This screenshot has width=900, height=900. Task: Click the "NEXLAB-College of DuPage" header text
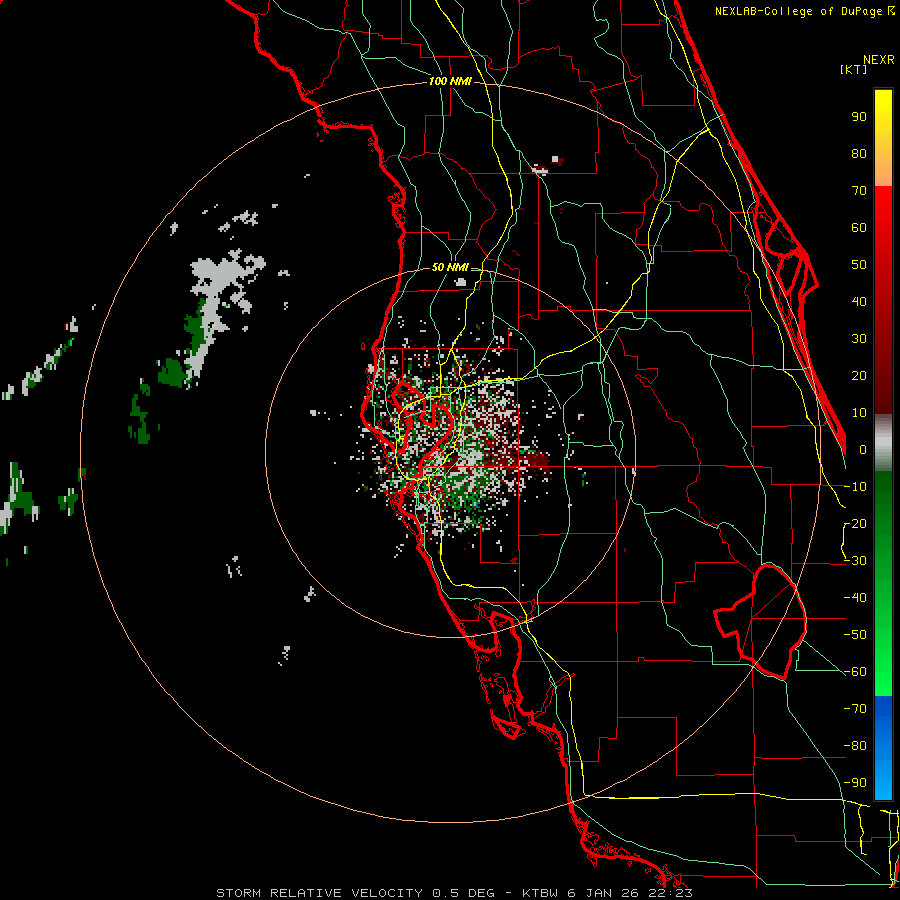coord(800,11)
